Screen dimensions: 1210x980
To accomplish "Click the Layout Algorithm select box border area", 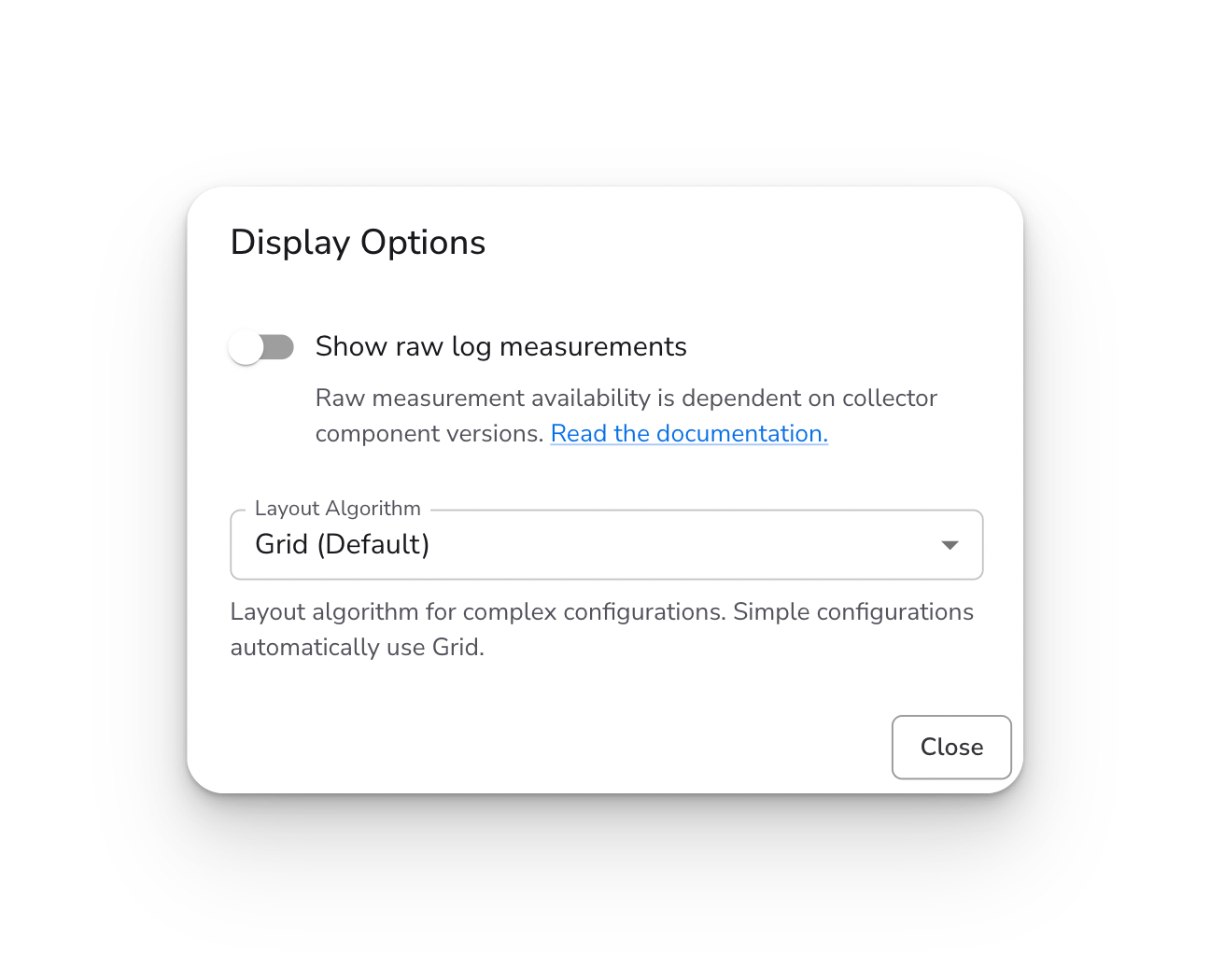I will coord(606,544).
